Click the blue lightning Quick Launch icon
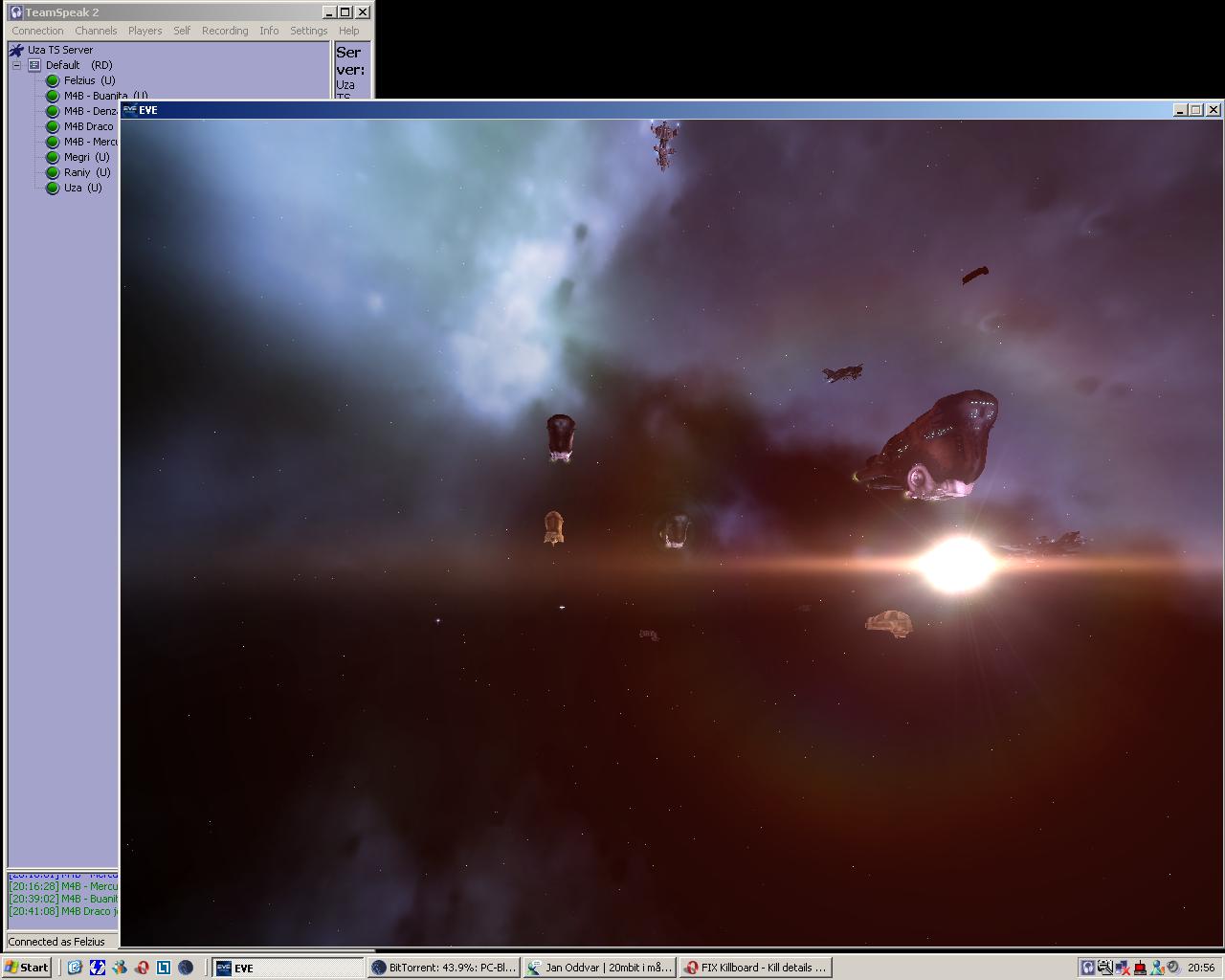Screen dimensions: 1225x980 97,968
